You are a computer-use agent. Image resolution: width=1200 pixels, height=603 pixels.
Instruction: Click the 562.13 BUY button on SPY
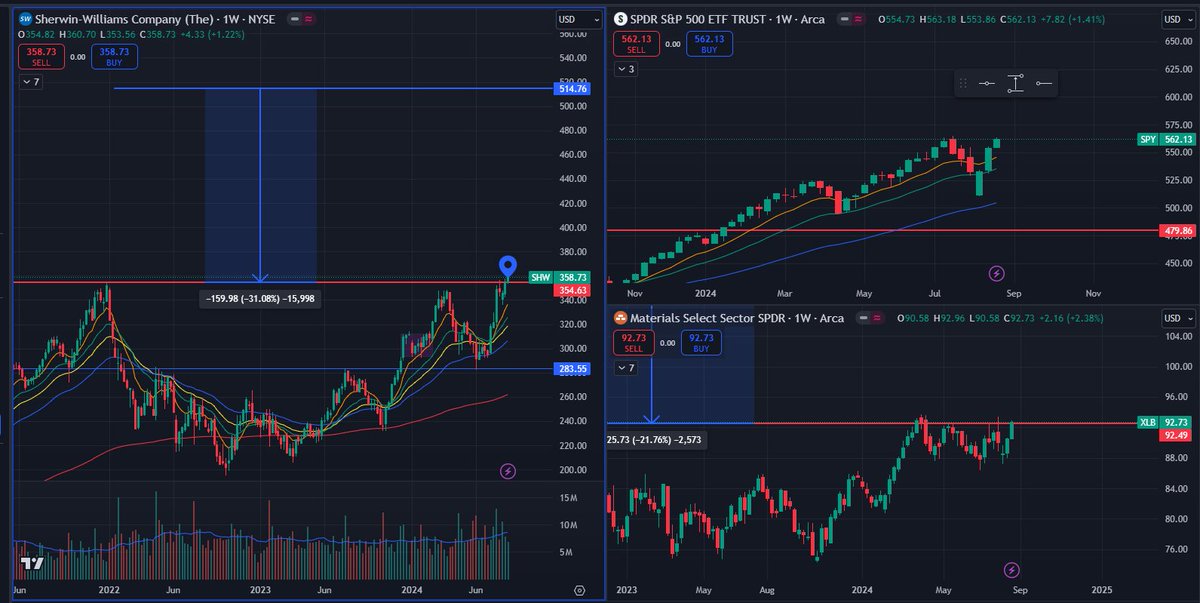709,43
